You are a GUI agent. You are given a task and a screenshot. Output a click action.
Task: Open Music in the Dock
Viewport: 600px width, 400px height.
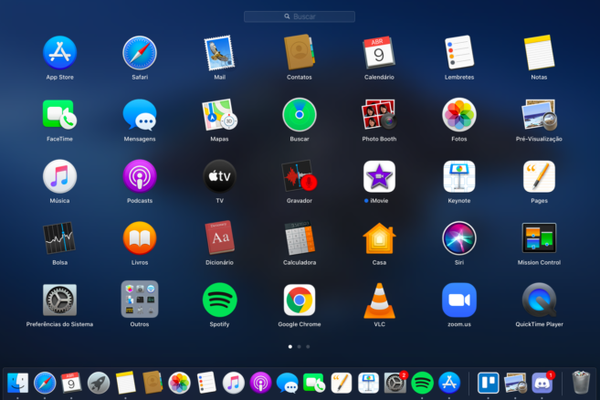coord(233,383)
